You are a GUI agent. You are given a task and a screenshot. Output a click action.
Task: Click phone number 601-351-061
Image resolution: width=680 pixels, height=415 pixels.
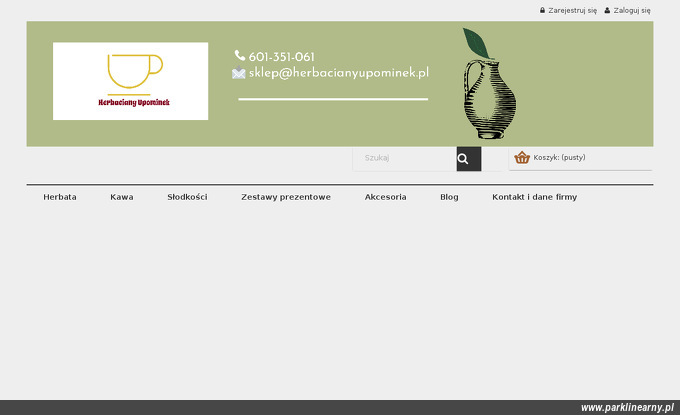[281, 57]
